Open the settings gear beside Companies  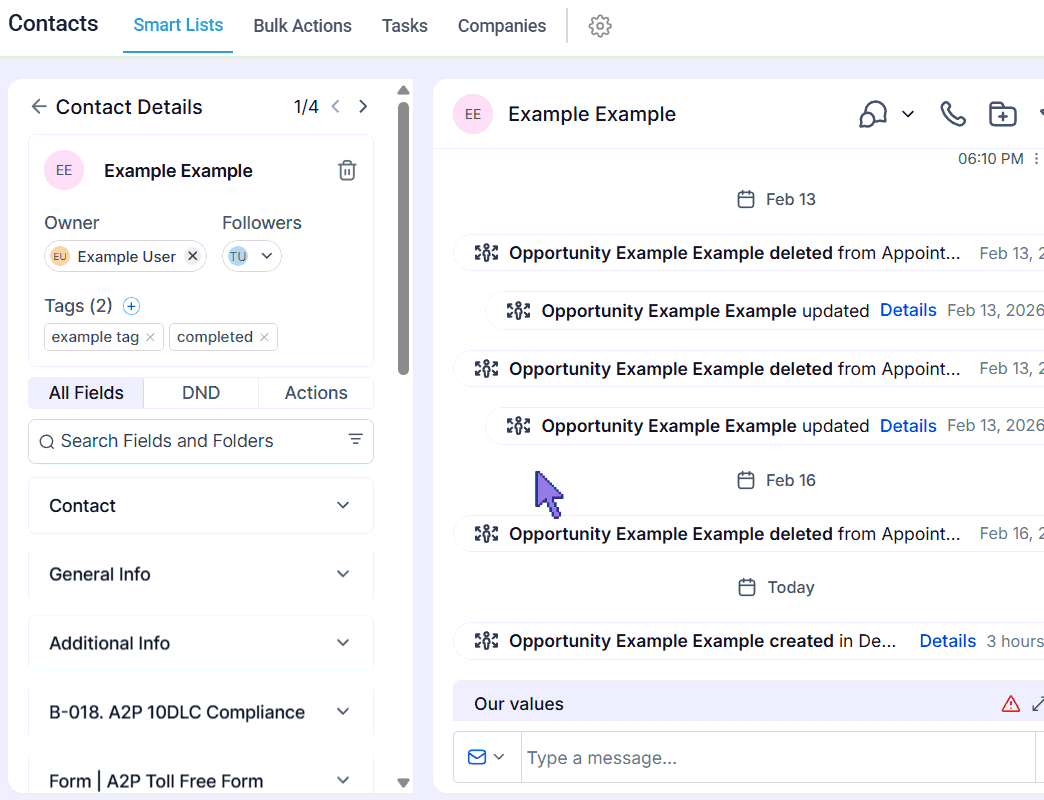coord(599,26)
